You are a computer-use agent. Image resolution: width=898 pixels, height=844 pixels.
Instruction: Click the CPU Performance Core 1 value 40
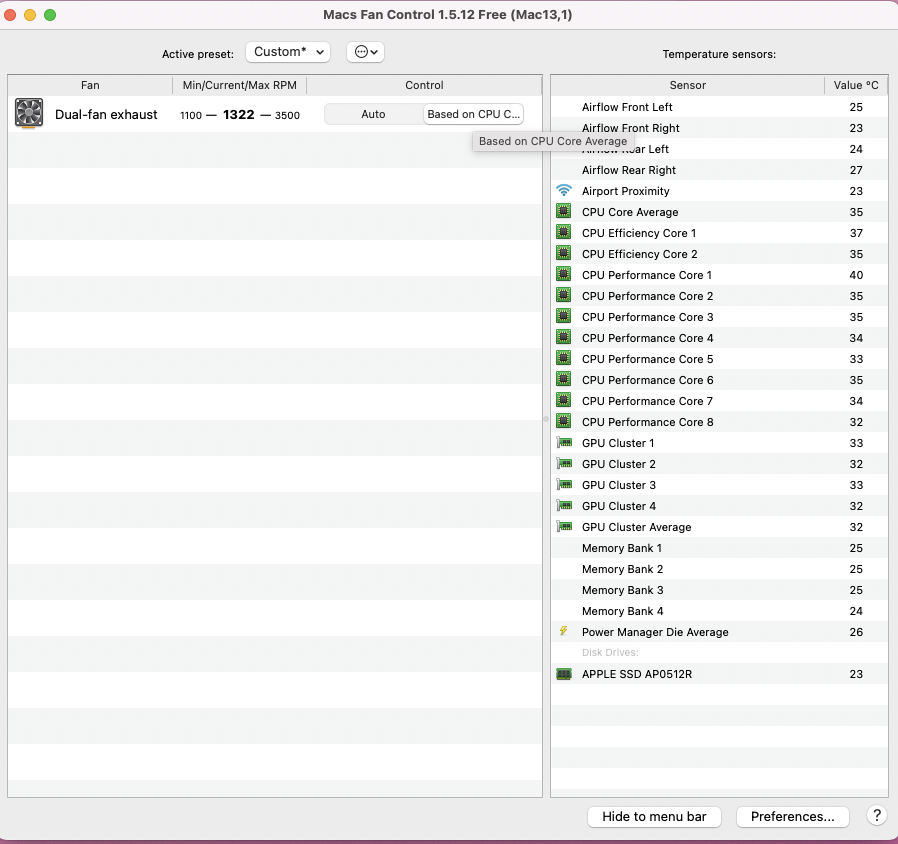(856, 275)
